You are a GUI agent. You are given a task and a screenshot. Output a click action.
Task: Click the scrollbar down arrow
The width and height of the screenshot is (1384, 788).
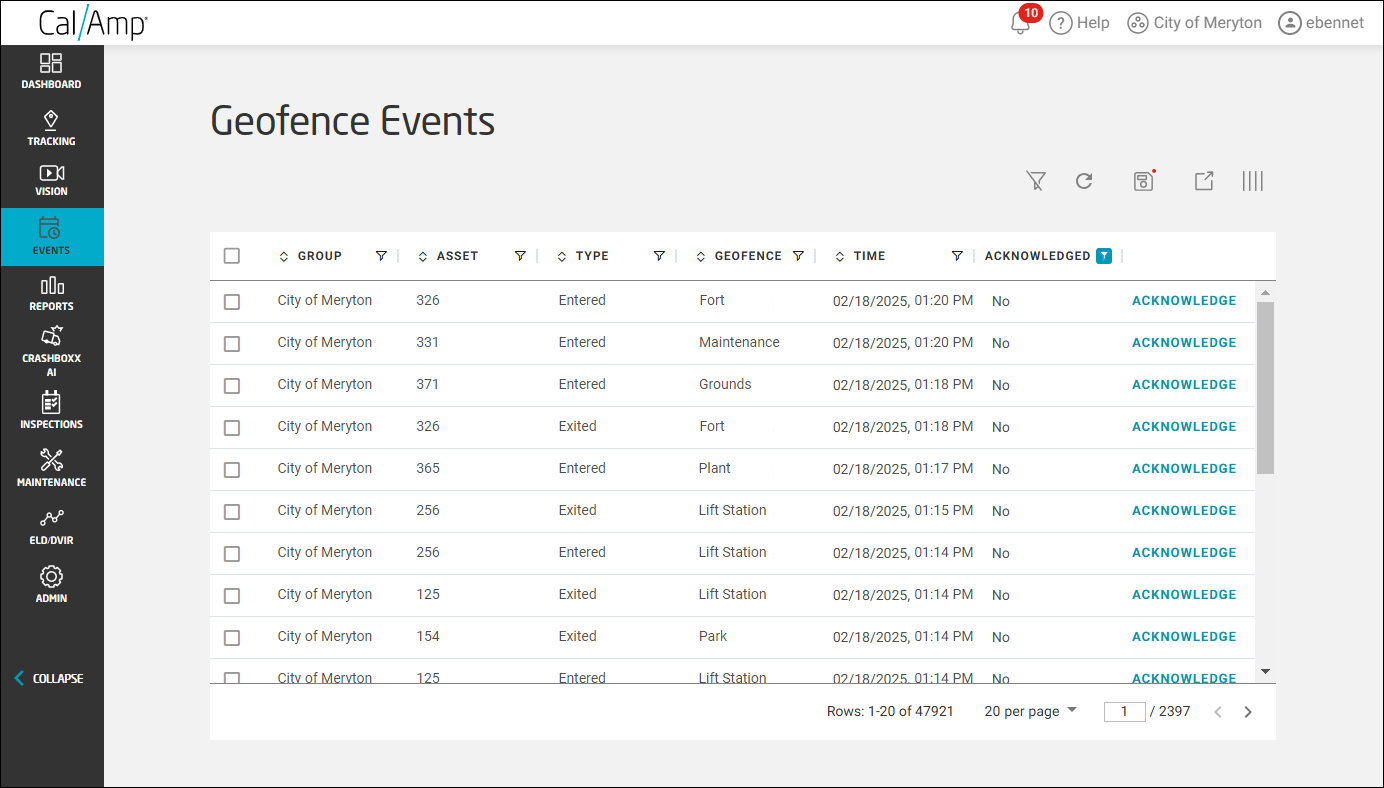click(1265, 672)
